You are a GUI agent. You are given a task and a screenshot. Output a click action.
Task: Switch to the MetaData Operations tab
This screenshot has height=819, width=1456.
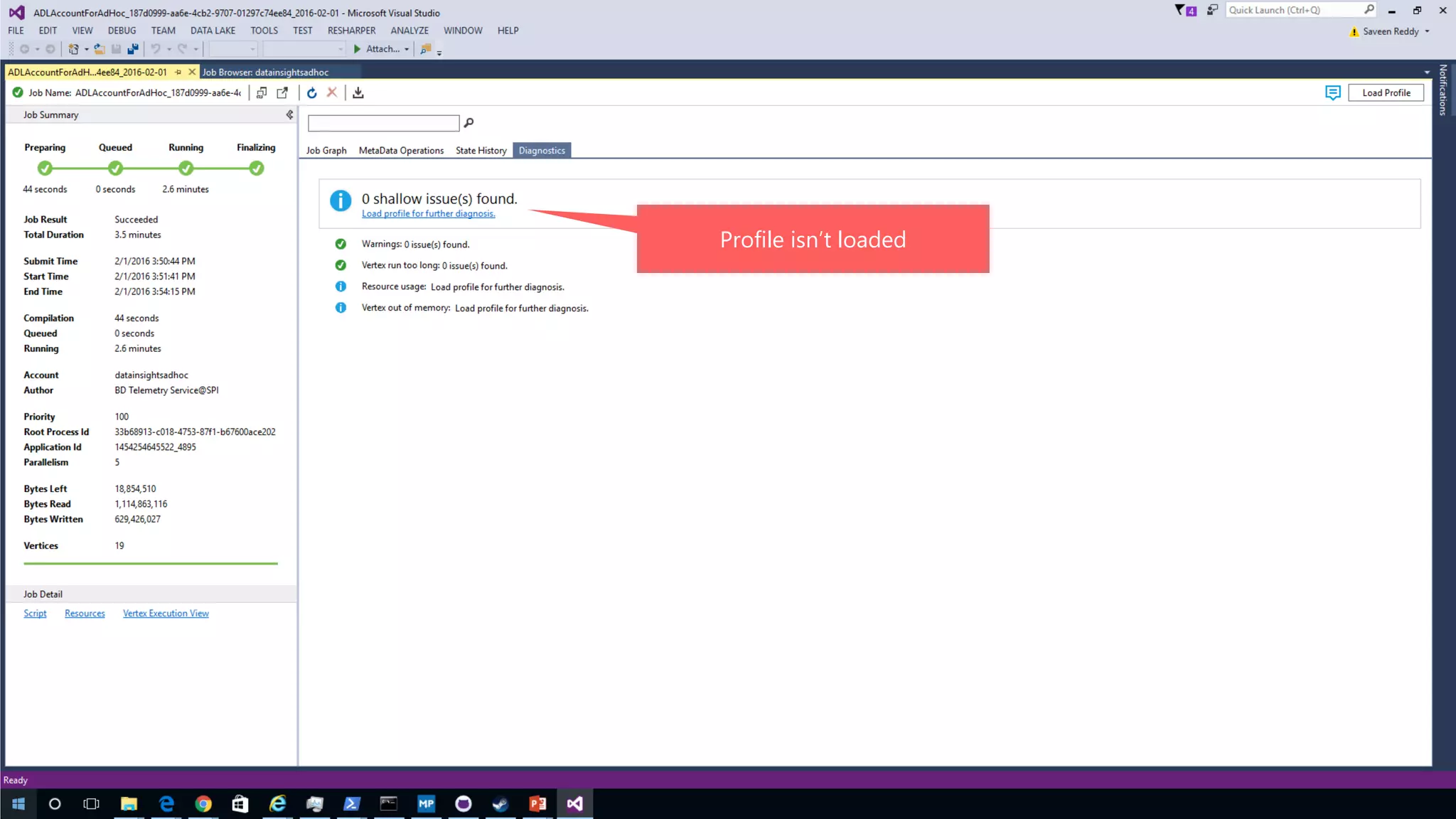point(401,150)
